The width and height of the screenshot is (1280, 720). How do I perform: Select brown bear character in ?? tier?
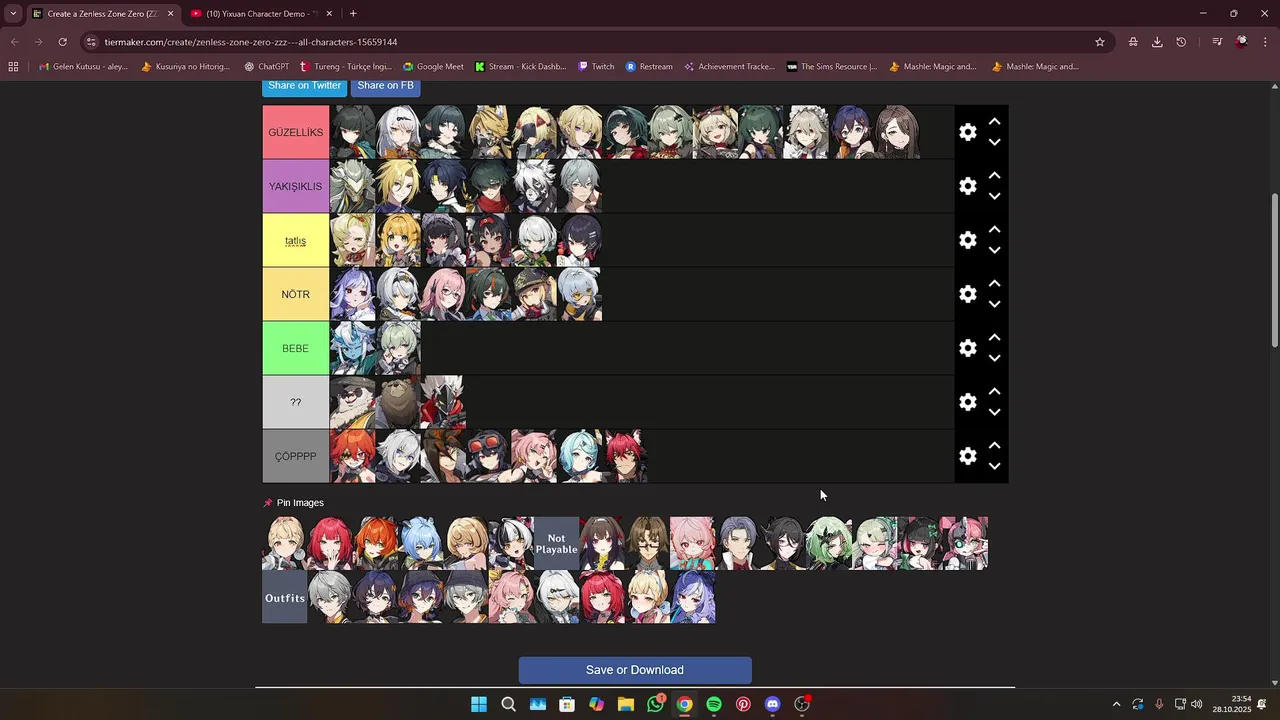[x=397, y=402]
